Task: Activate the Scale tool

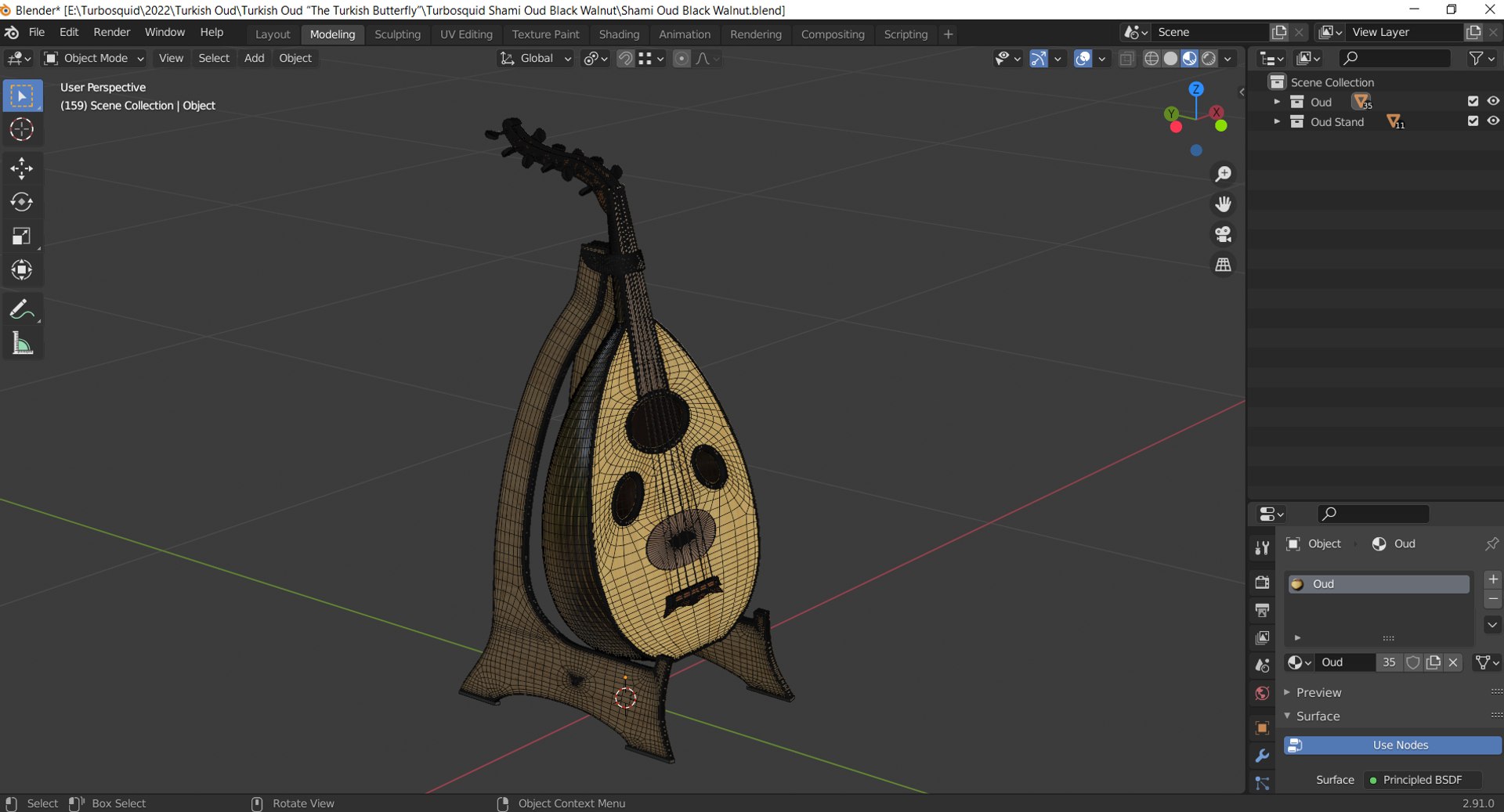Action: tap(22, 236)
